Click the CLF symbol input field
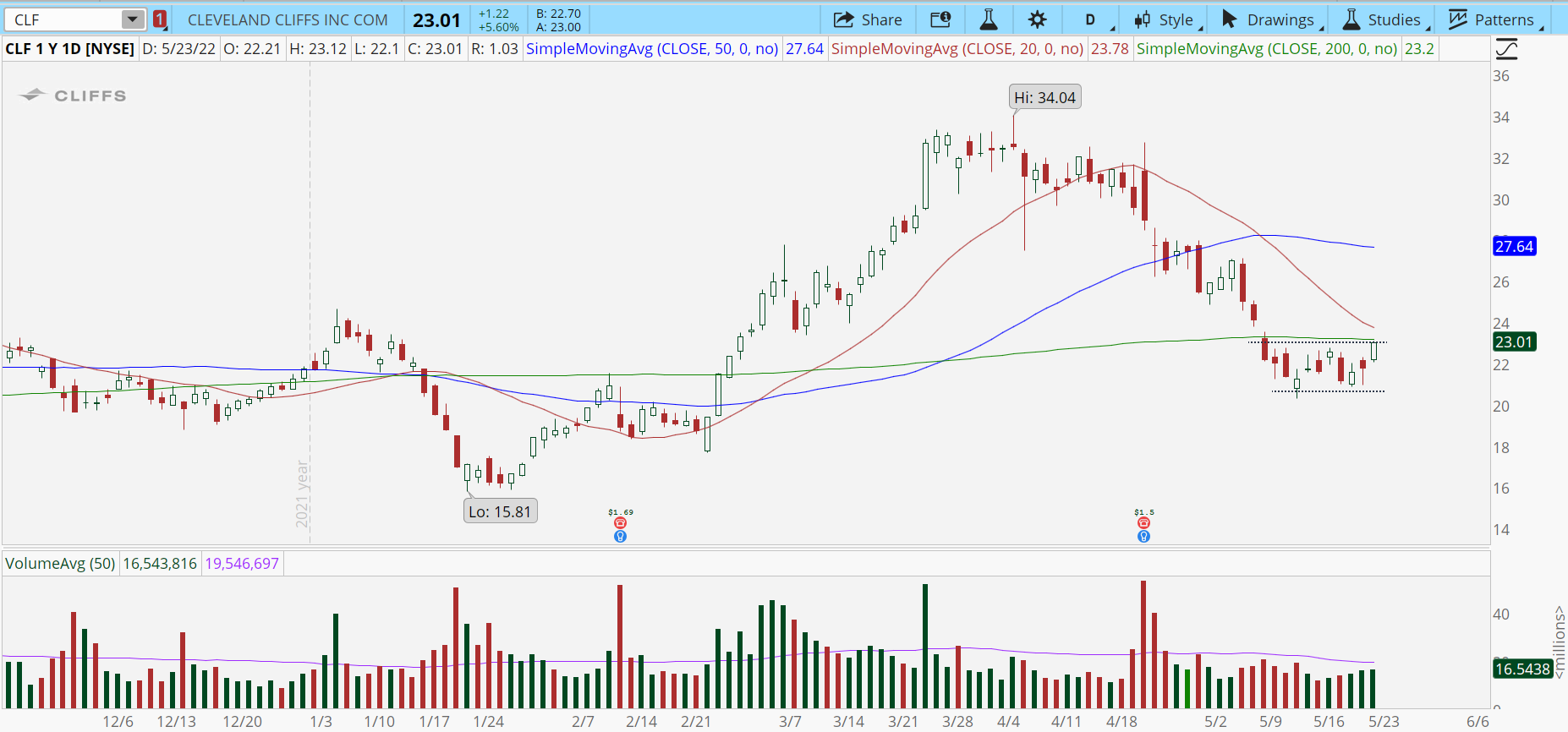The image size is (1568, 732). click(63, 19)
